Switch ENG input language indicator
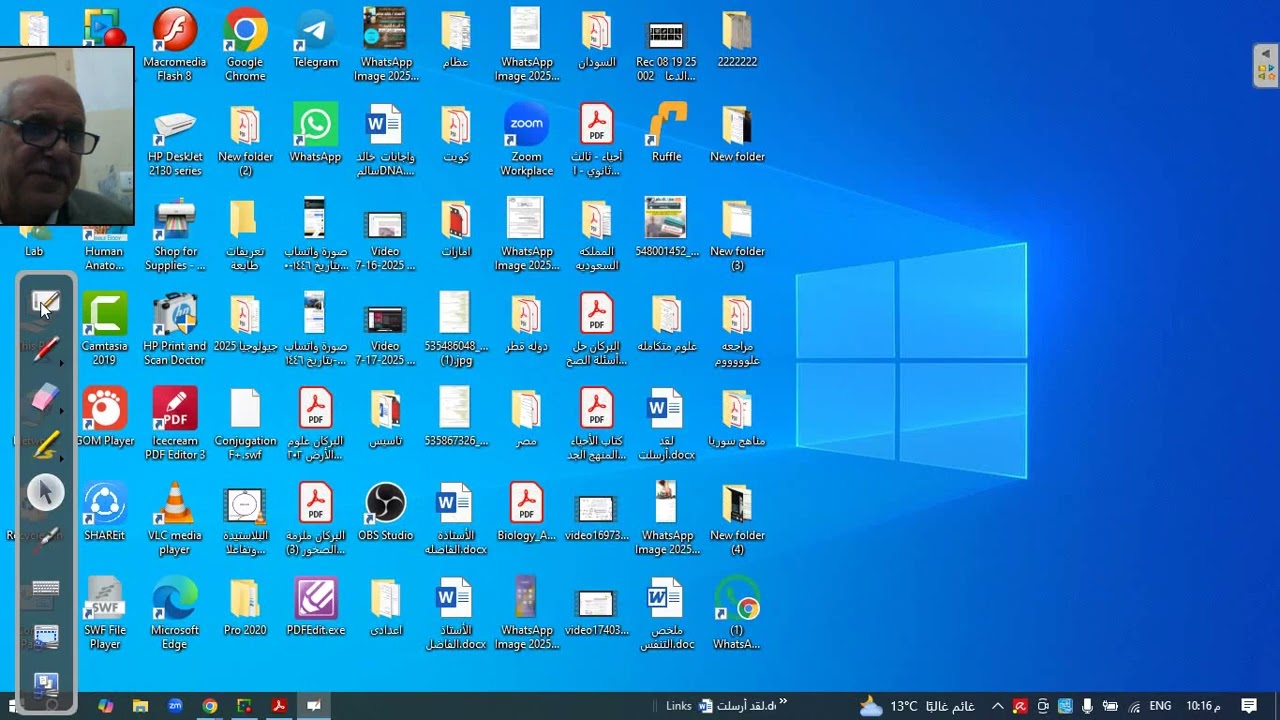 click(x=1160, y=706)
